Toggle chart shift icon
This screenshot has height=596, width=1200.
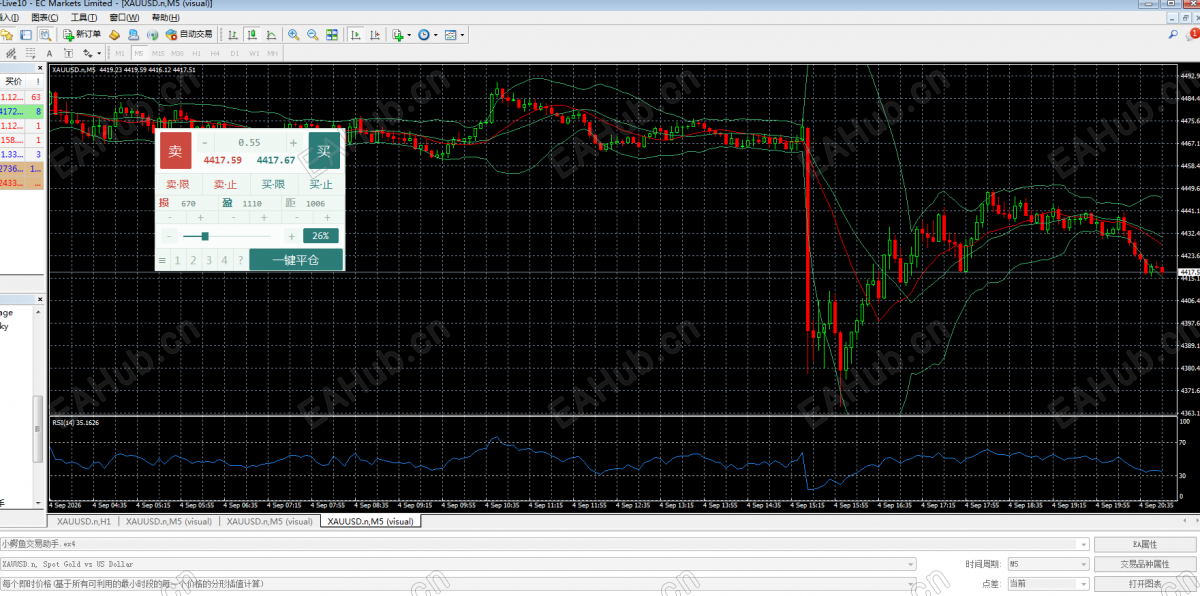(374, 34)
